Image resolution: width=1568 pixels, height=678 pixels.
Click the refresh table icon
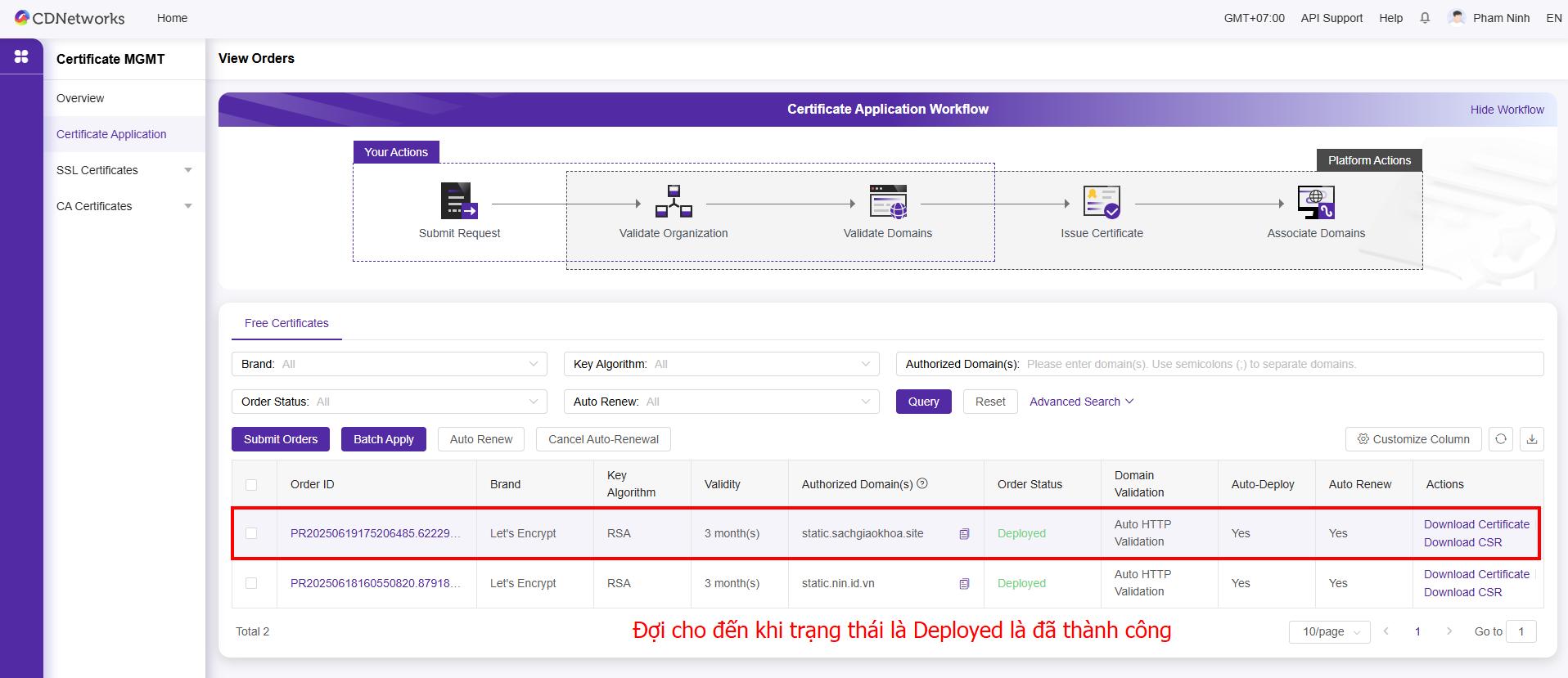(x=1500, y=439)
